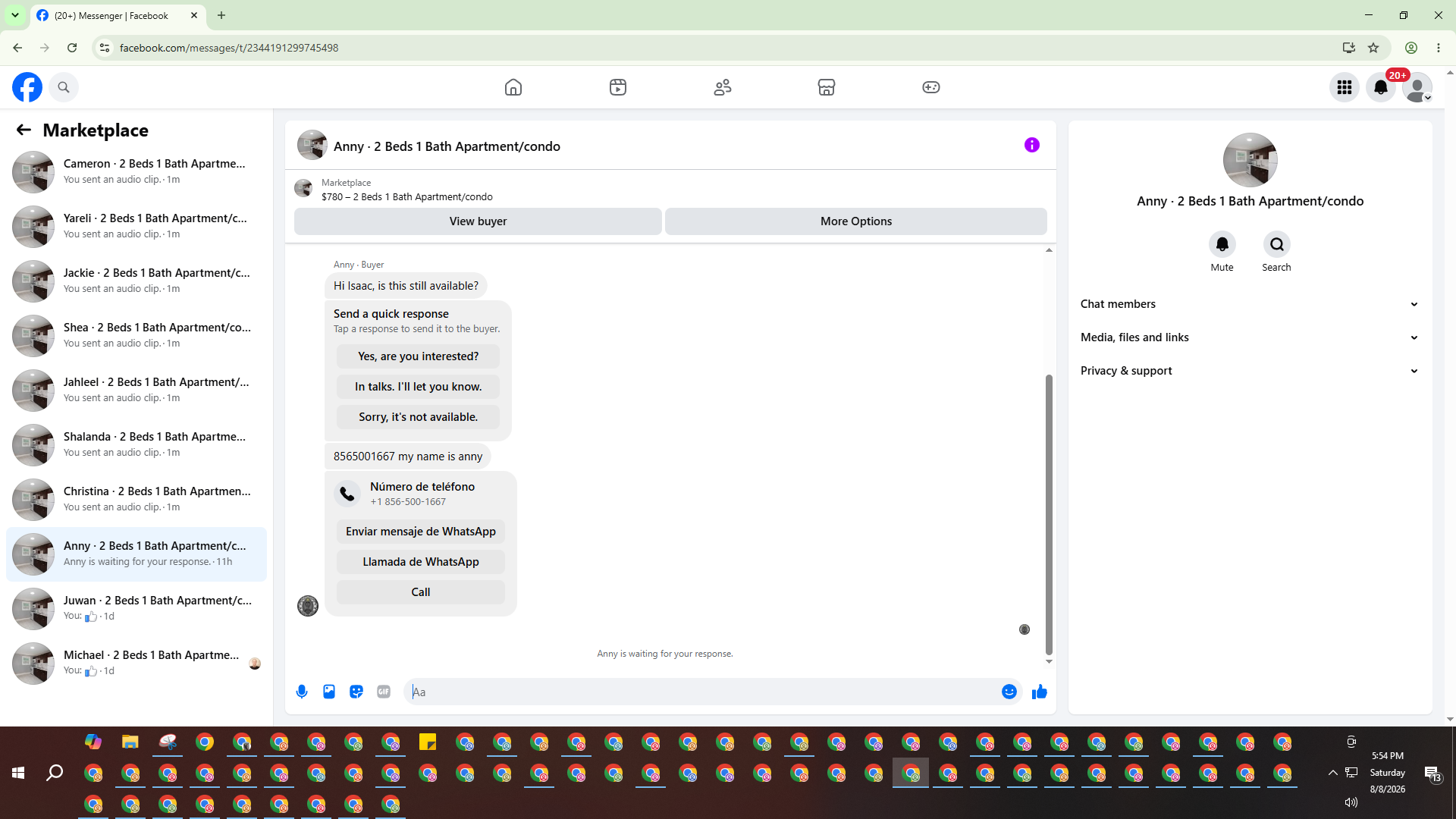Send quick reply 'Sorry, it's not available.'
Viewport: 1456px width, 819px height.
(x=419, y=417)
